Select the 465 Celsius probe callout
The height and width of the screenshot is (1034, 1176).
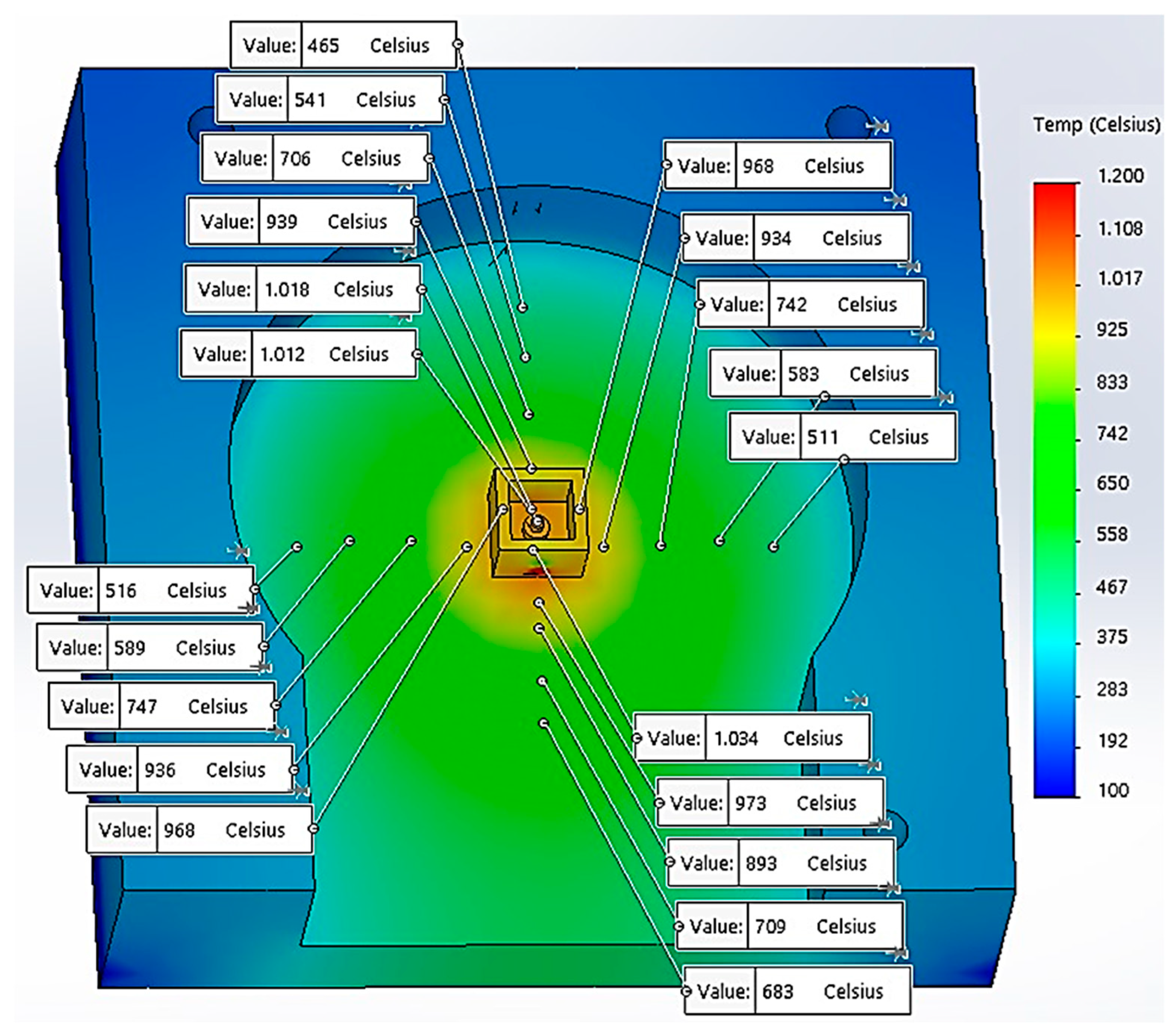pyautogui.click(x=343, y=45)
